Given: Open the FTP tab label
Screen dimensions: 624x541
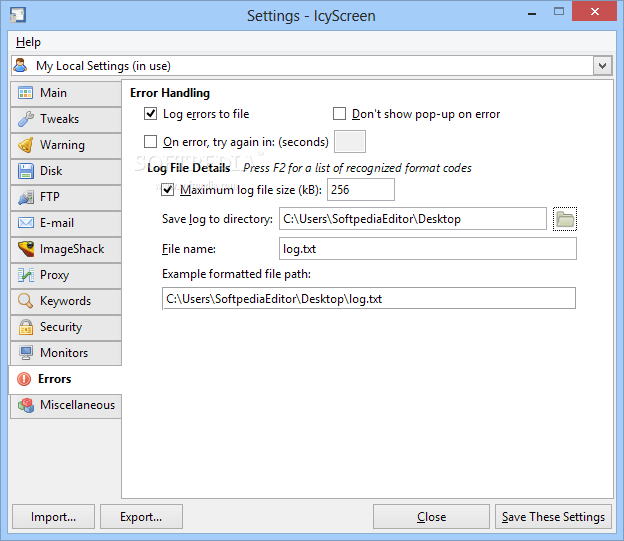Looking at the screenshot, I should click(50, 197).
